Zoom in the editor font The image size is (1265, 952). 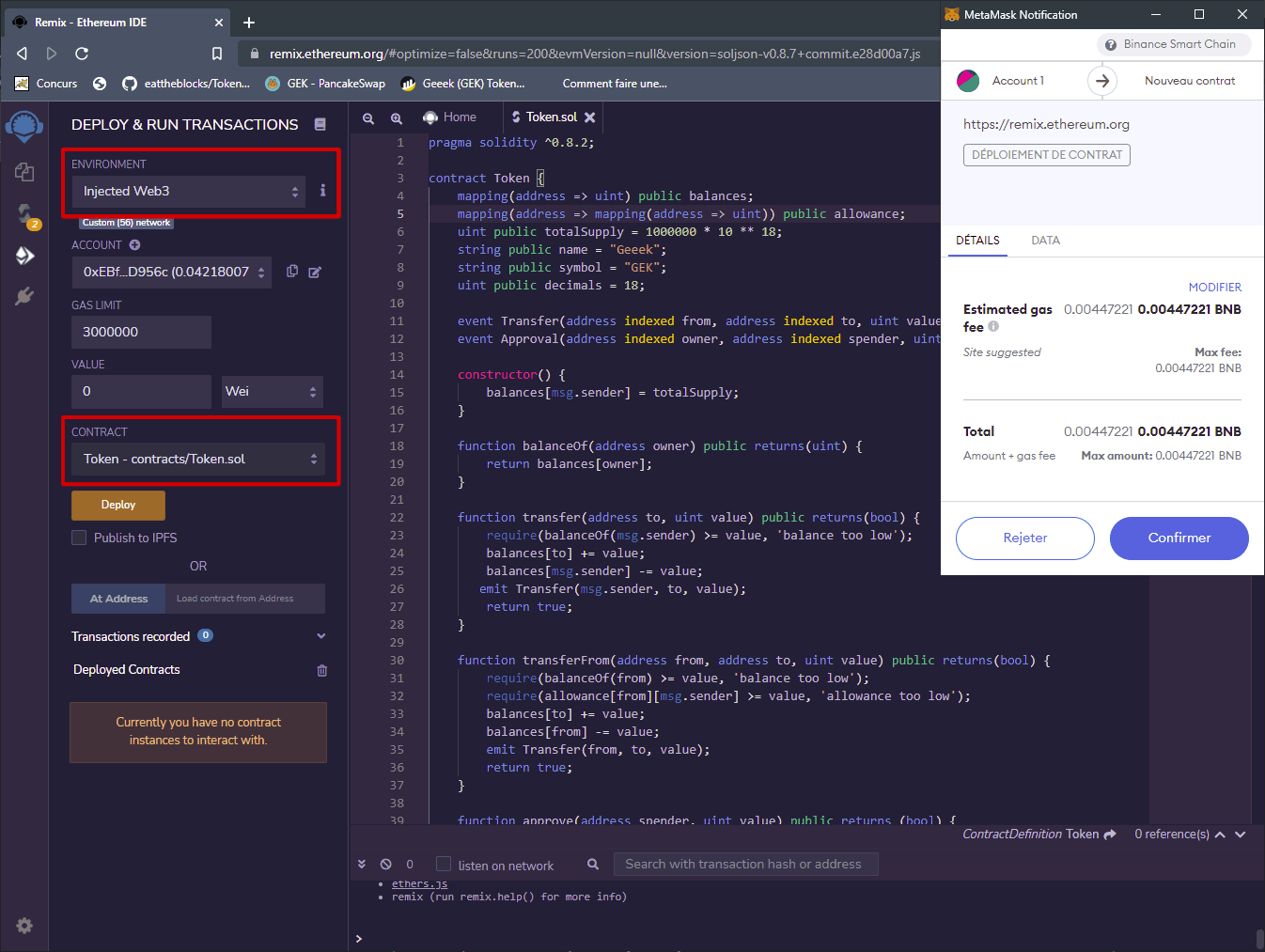pyautogui.click(x=397, y=117)
